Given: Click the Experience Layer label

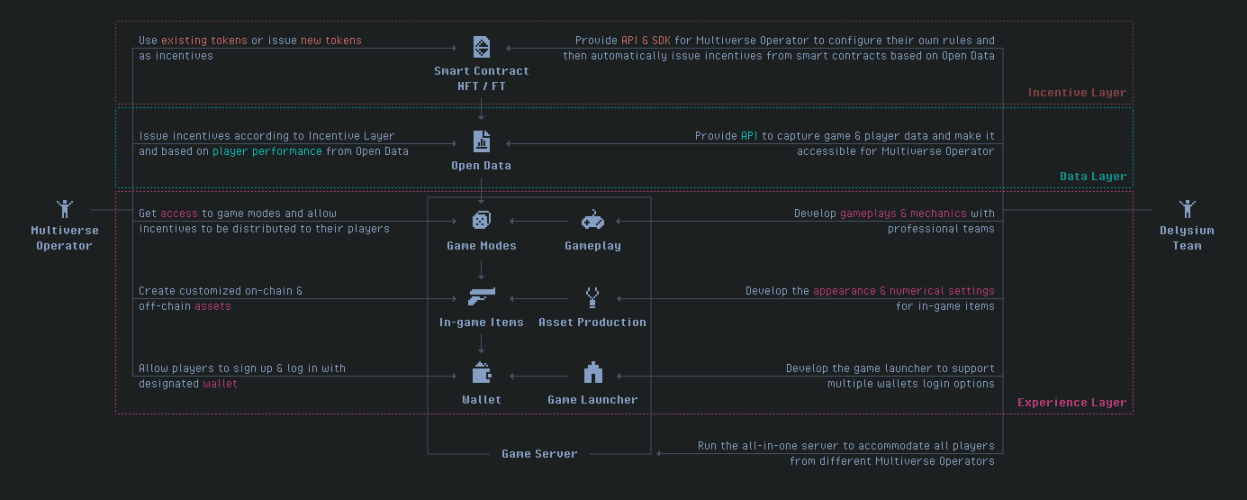Looking at the screenshot, I should pos(1072,403).
